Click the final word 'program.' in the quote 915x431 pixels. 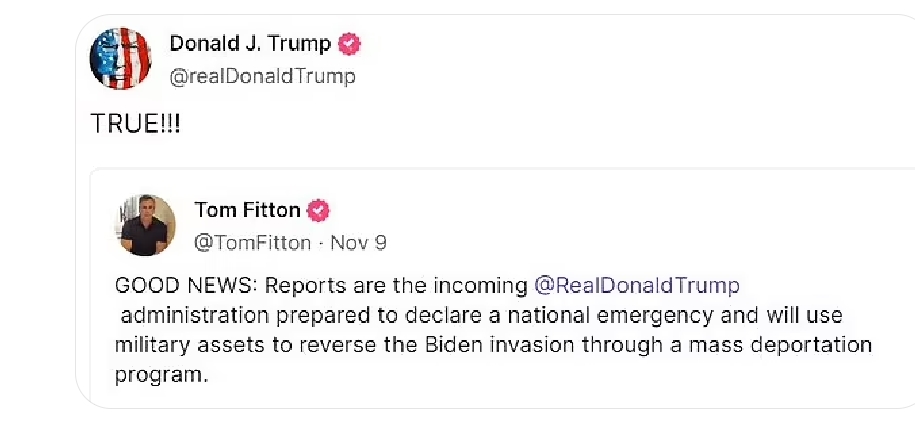(x=161, y=376)
